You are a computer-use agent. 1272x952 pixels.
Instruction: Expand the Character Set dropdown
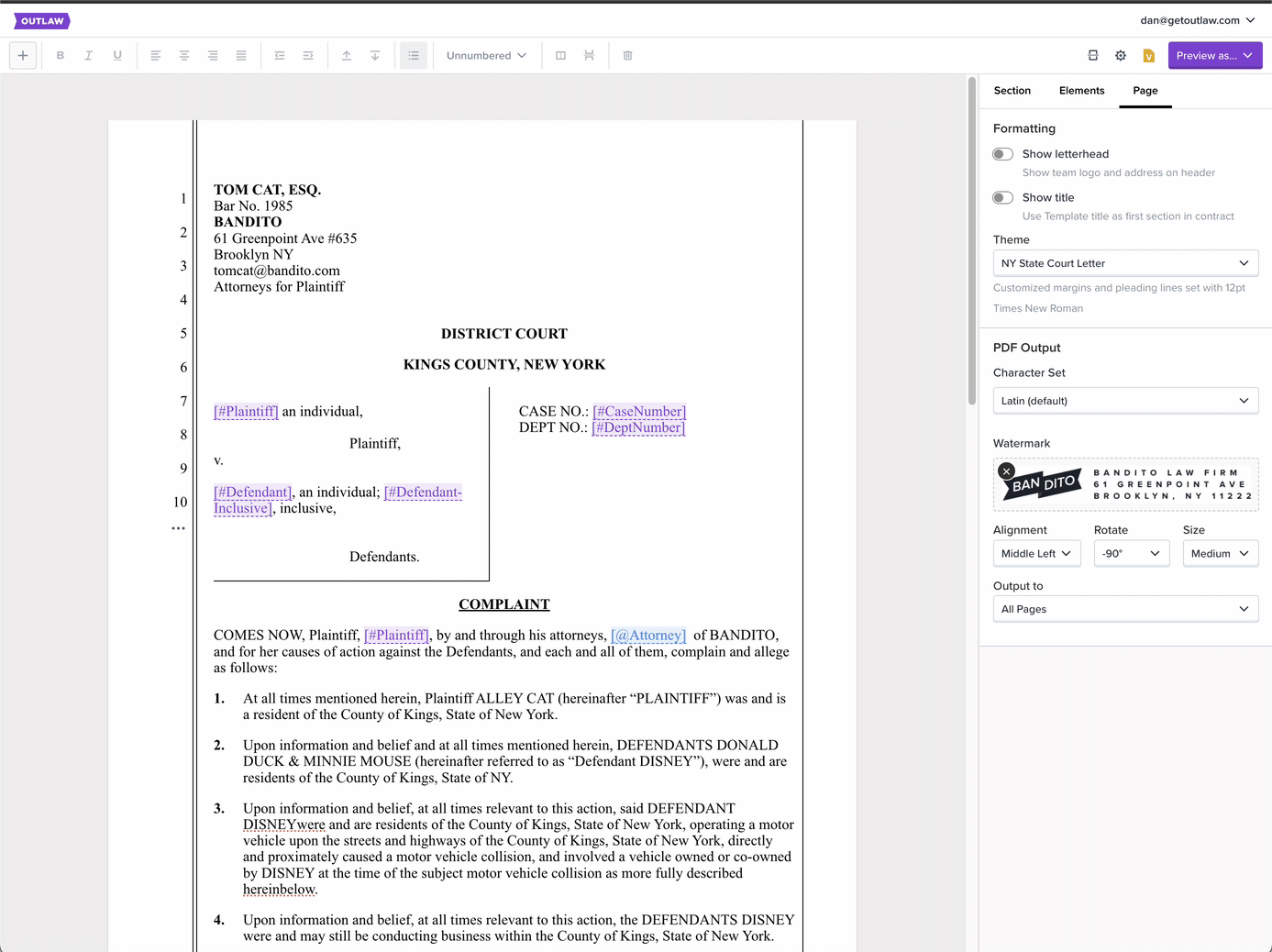[x=1125, y=401]
